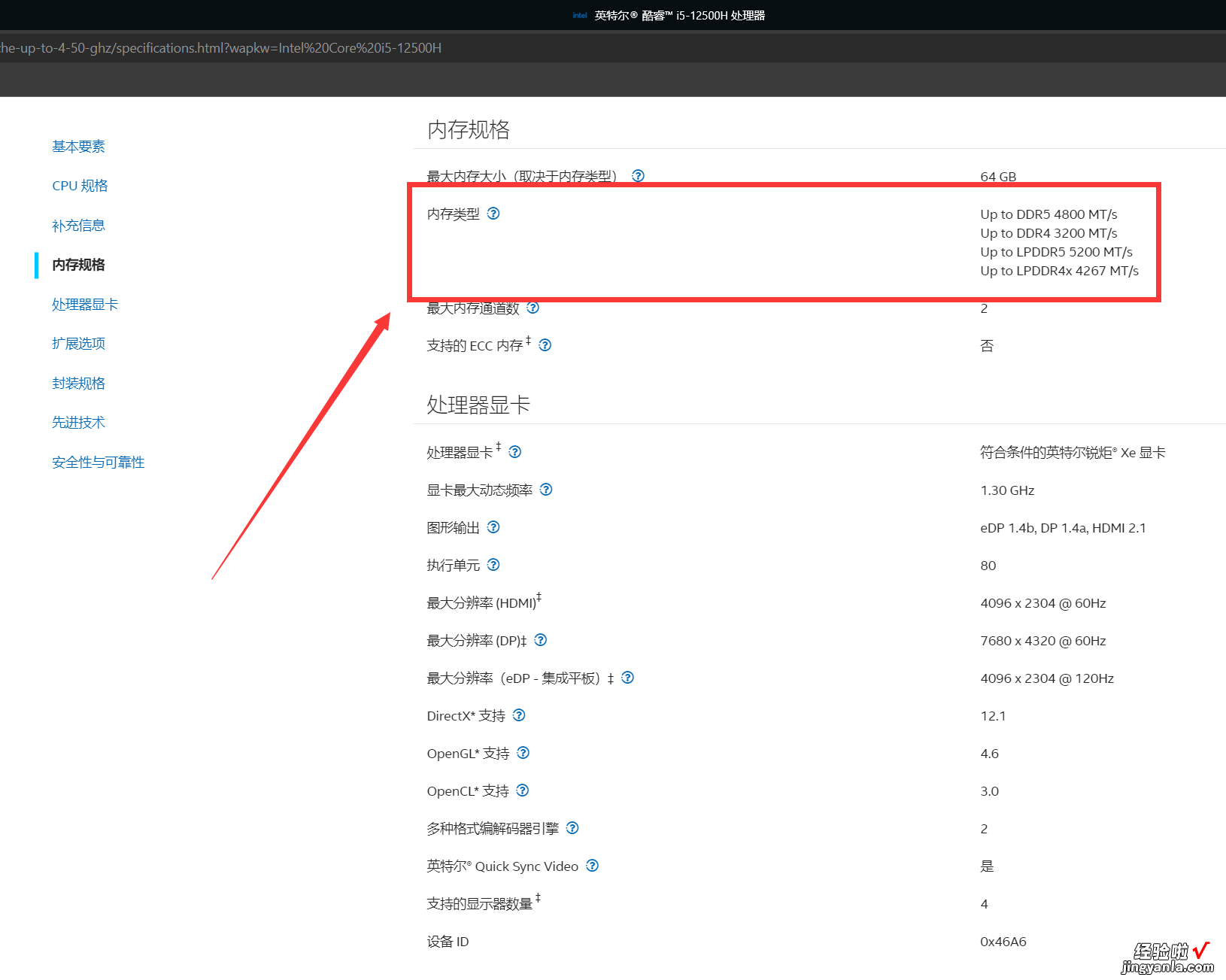Jump to 扩展选项 section in sidebar
Viewport: 1226px width, 980px height.
tap(78, 344)
